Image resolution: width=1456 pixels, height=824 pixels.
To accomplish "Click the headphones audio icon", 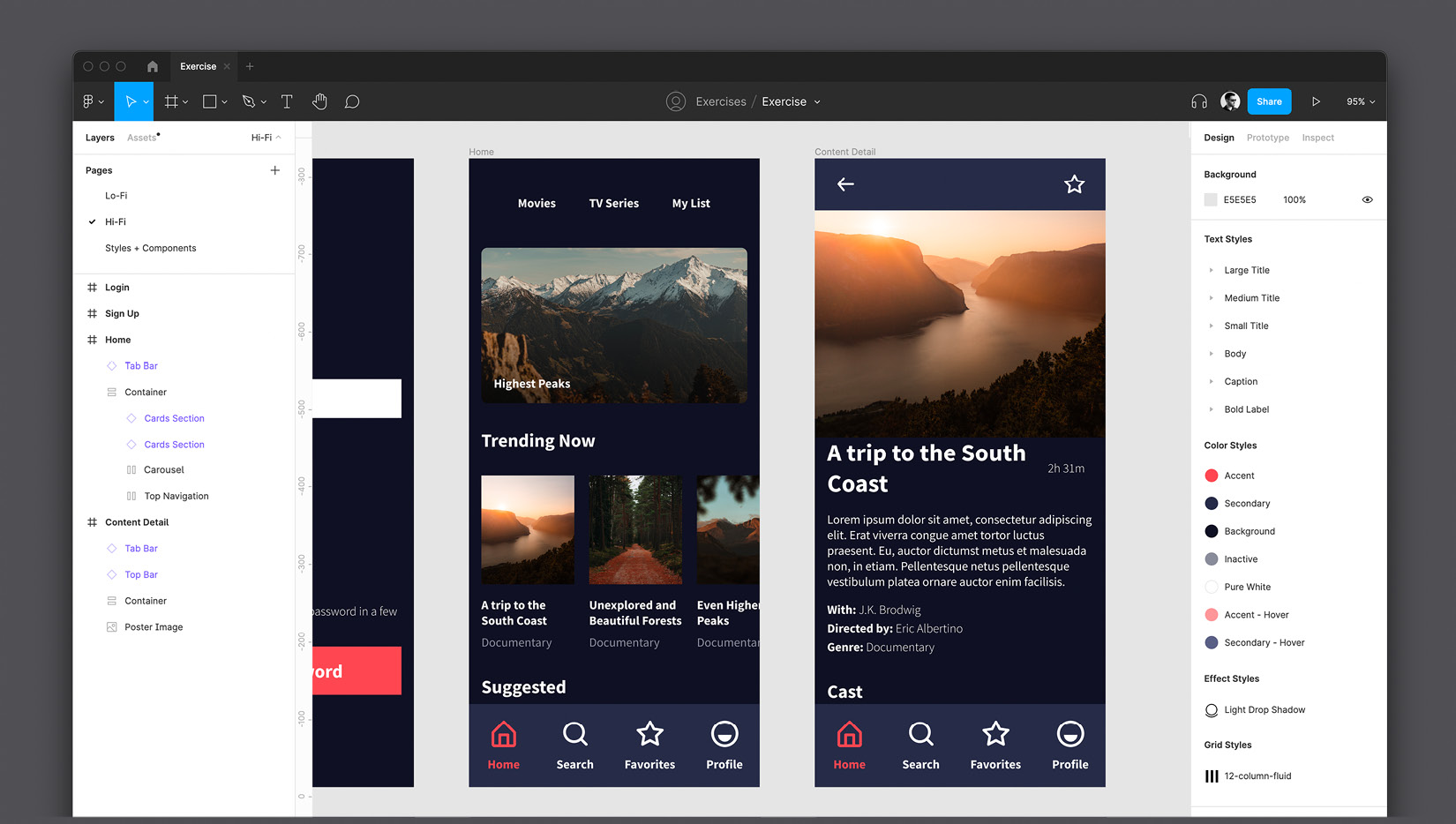I will point(1198,101).
